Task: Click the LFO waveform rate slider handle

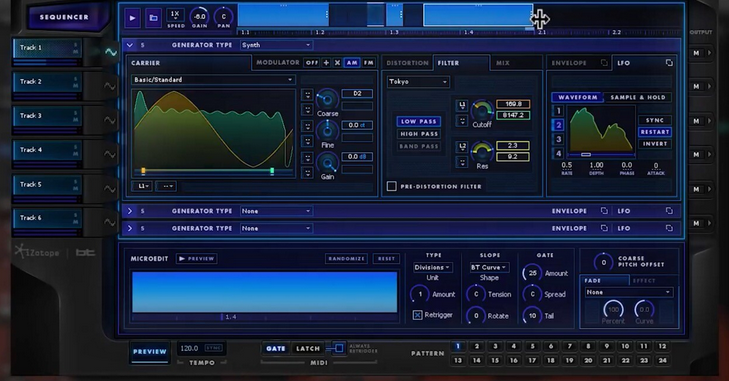Action: pos(586,154)
